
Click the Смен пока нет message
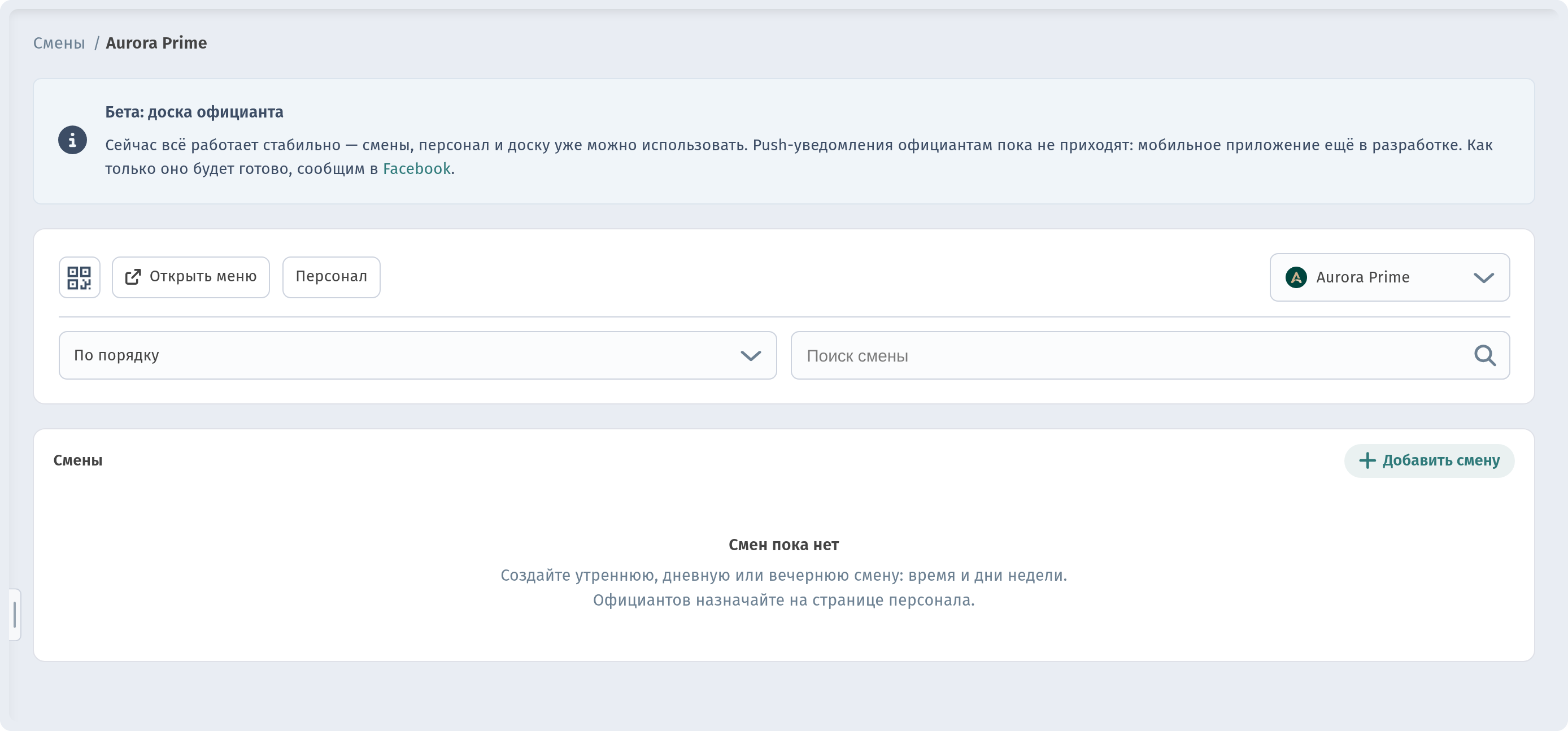[783, 545]
